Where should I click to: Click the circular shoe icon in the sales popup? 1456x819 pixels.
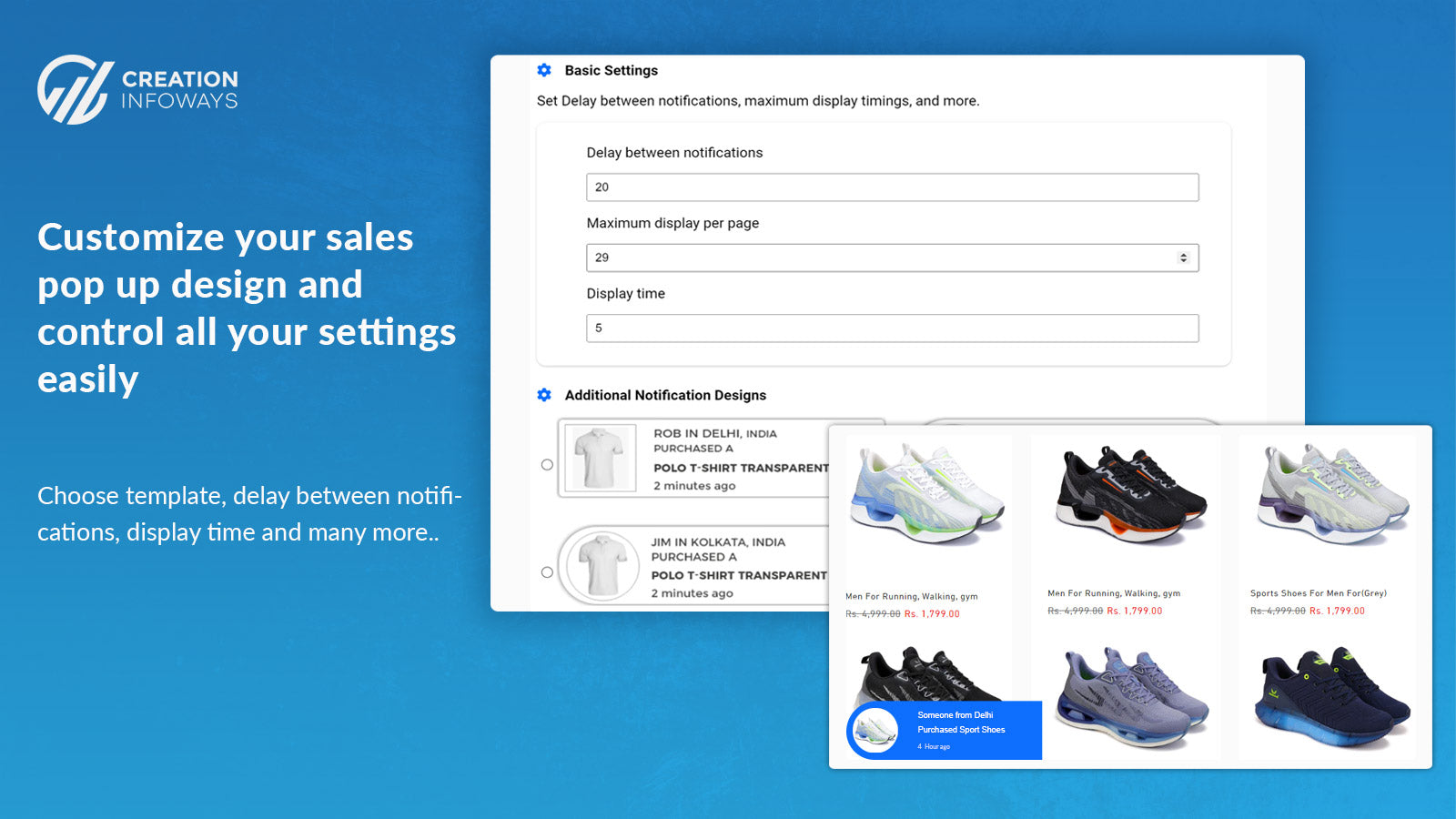[876, 730]
